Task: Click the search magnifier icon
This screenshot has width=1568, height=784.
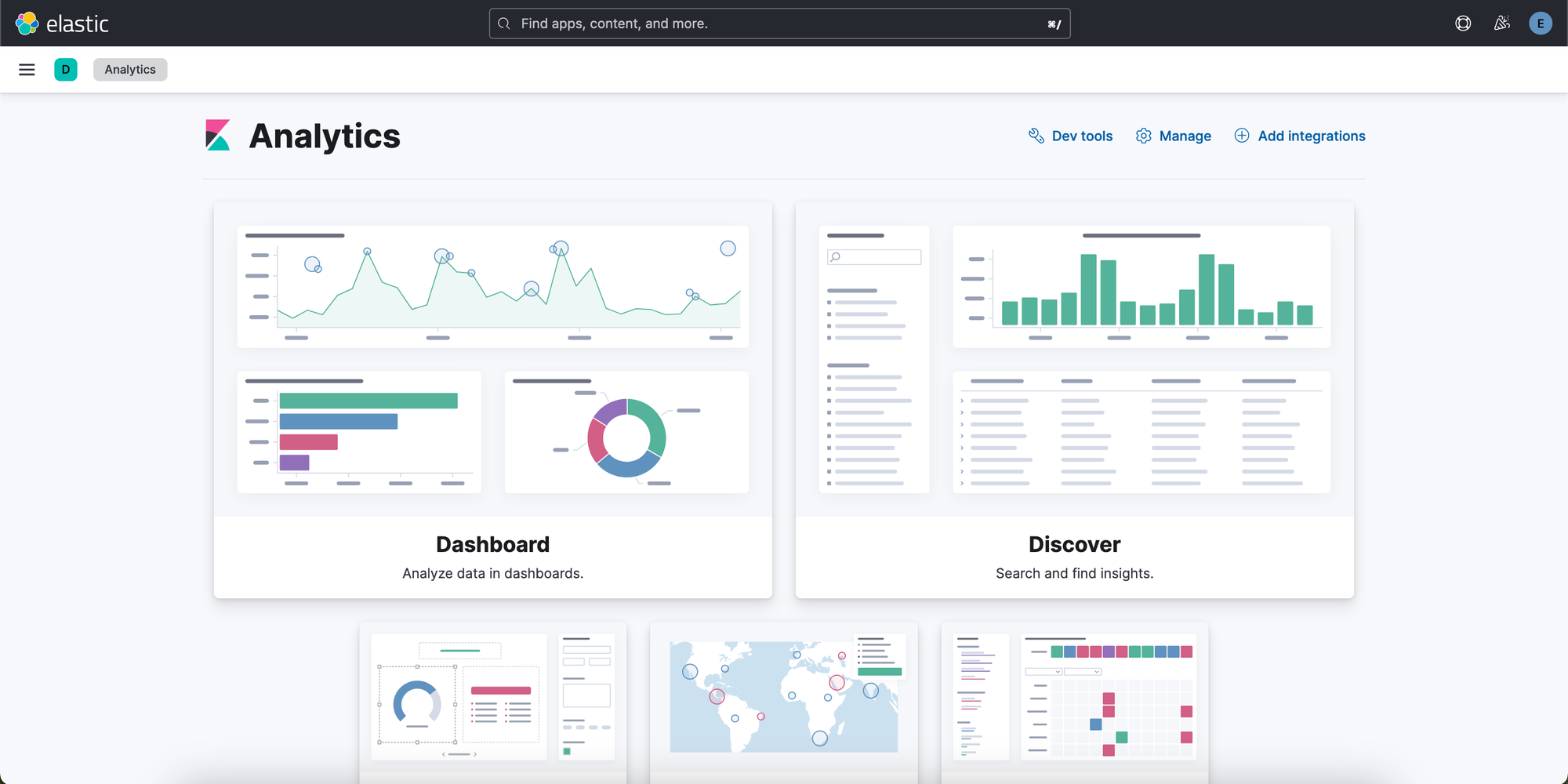Action: 504,24
